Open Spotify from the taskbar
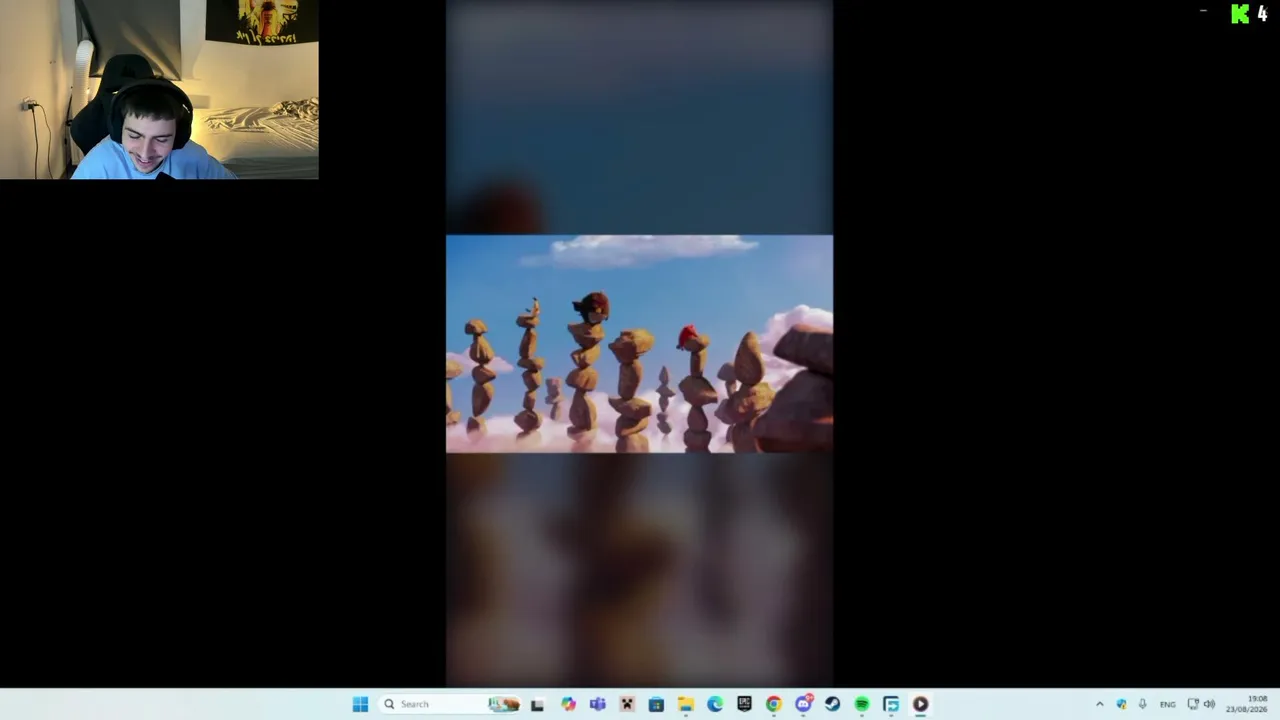1280x720 pixels. 861,704
